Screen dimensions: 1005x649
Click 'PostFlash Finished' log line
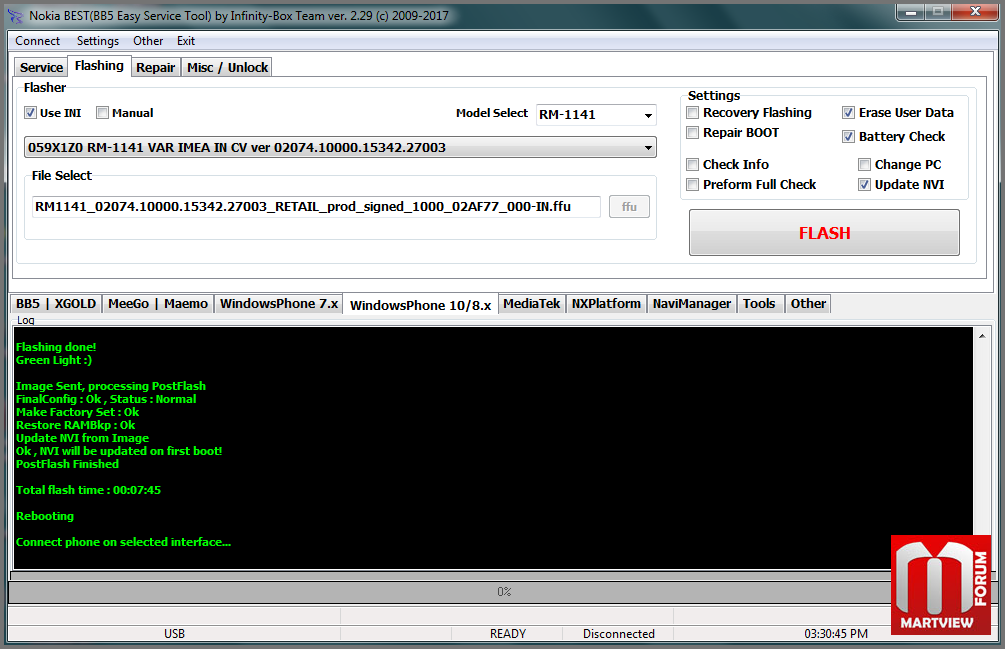(67, 464)
